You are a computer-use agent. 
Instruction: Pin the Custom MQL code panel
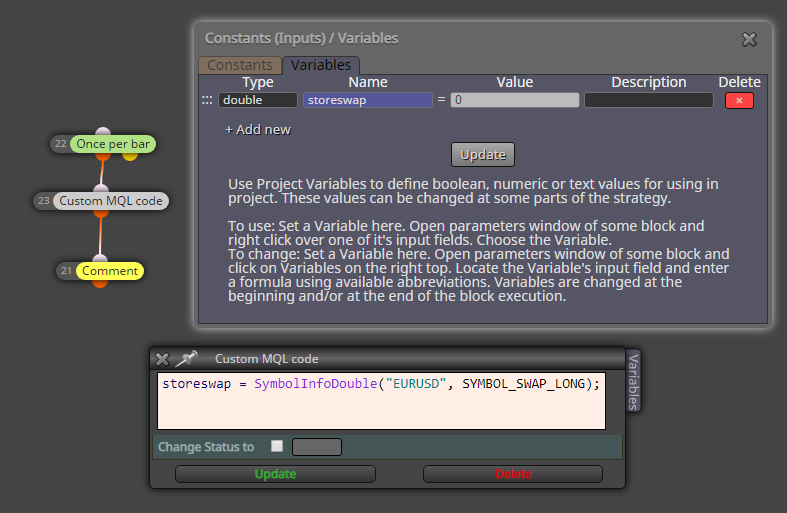(x=187, y=358)
